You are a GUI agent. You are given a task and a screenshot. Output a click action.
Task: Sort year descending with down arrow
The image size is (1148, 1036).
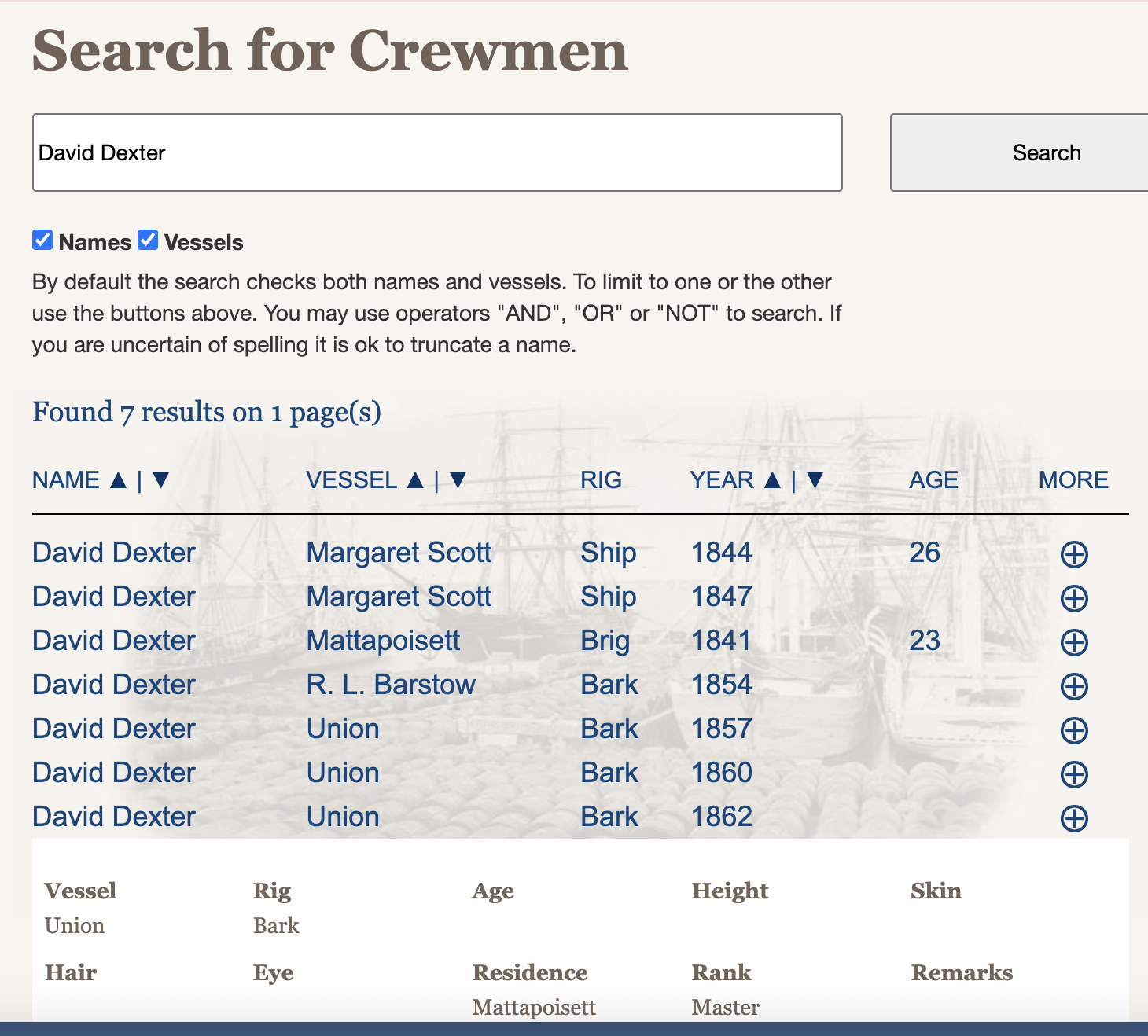click(815, 479)
